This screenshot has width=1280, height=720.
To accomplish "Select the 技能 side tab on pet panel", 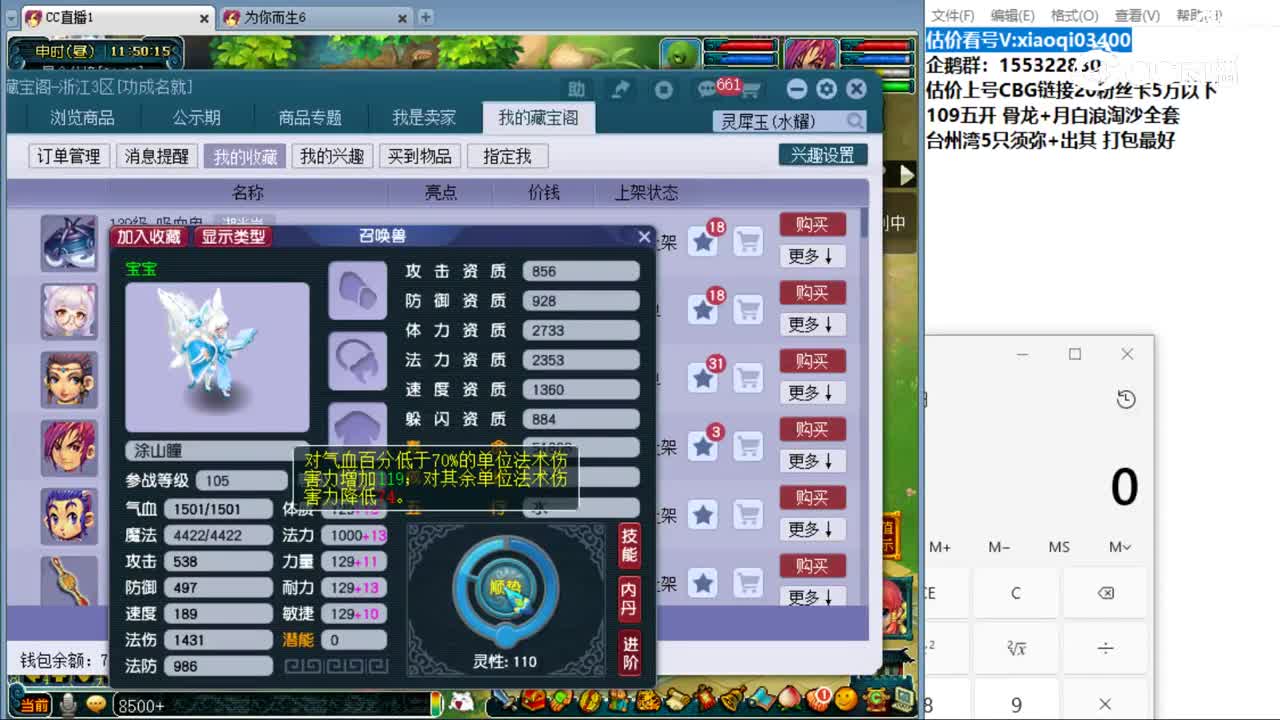I will tap(629, 546).
